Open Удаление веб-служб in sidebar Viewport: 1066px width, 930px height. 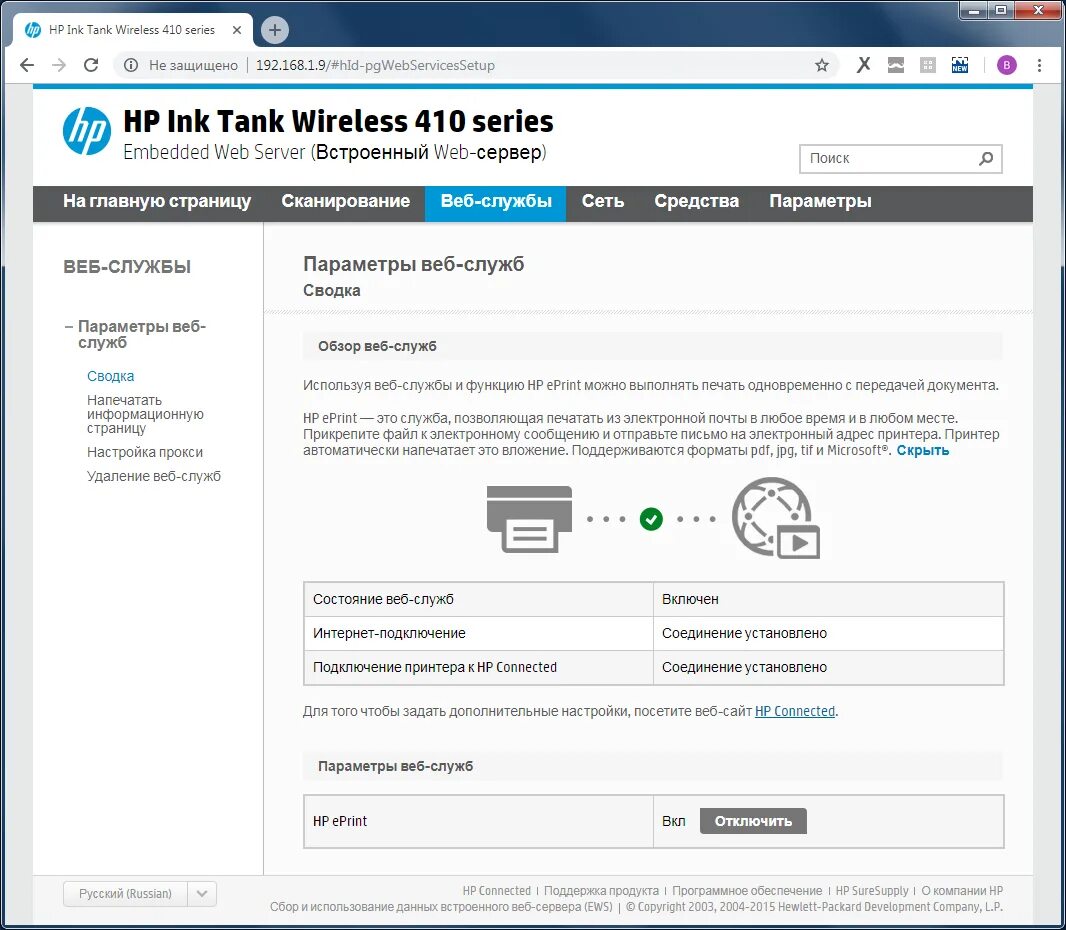click(x=154, y=476)
